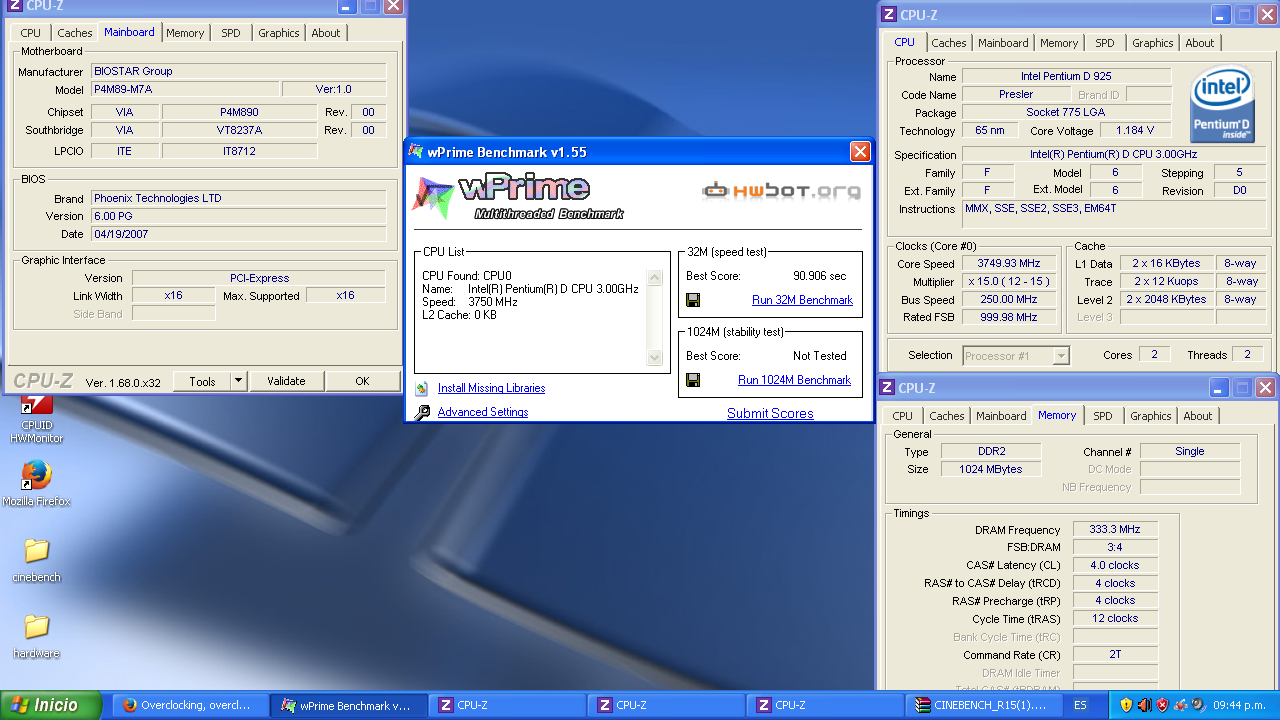Click the 333.3 MHz DRAM frequency value
Viewport: 1280px width, 720px height.
(x=1115, y=530)
